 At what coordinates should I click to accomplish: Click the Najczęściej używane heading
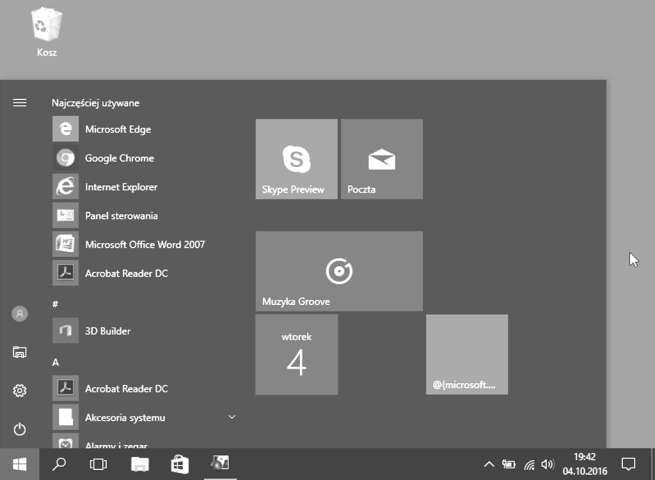pyautogui.click(x=95, y=103)
